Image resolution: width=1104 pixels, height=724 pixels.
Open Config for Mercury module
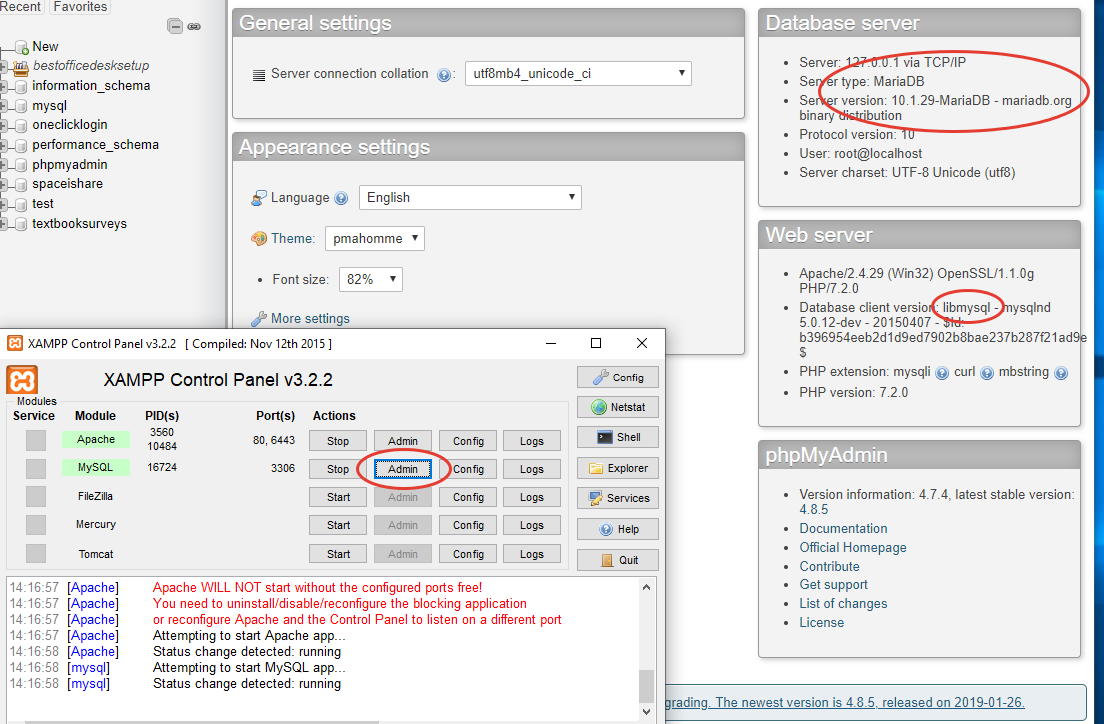tap(468, 525)
